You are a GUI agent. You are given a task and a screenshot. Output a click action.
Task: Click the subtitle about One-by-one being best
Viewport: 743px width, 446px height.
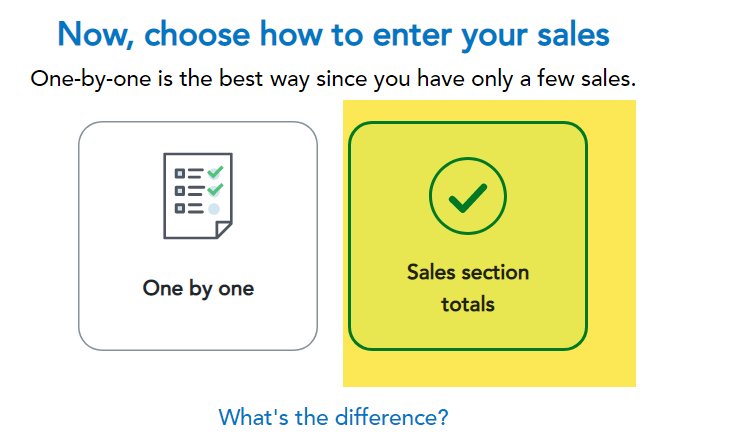click(333, 79)
